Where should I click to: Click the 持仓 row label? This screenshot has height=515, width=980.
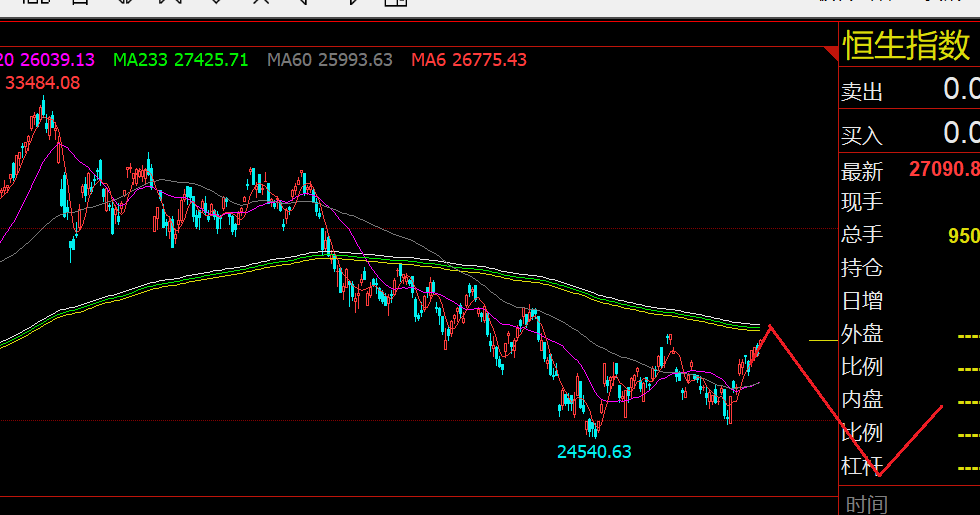pos(862,268)
